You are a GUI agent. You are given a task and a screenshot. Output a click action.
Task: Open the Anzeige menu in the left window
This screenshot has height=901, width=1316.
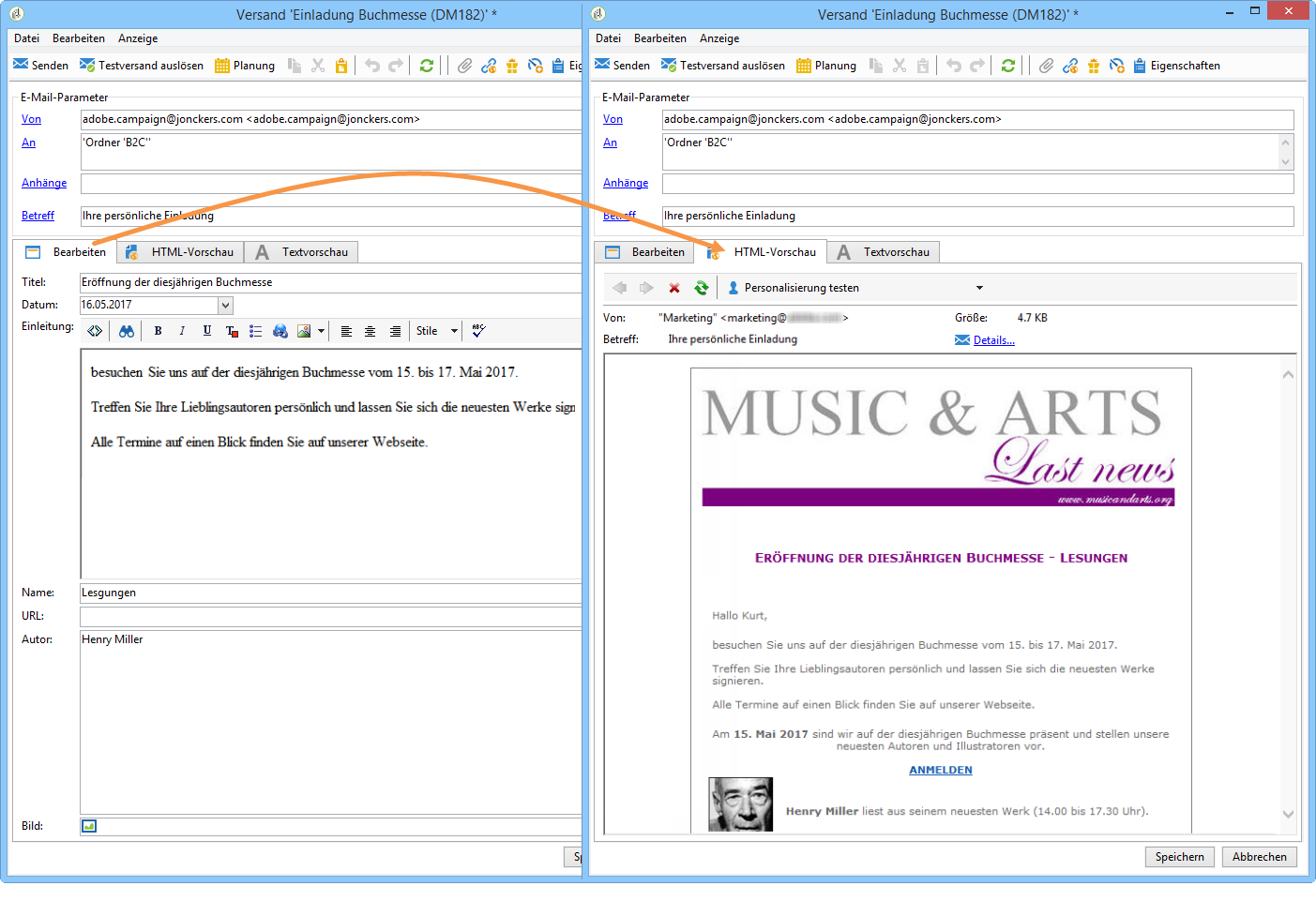138,38
